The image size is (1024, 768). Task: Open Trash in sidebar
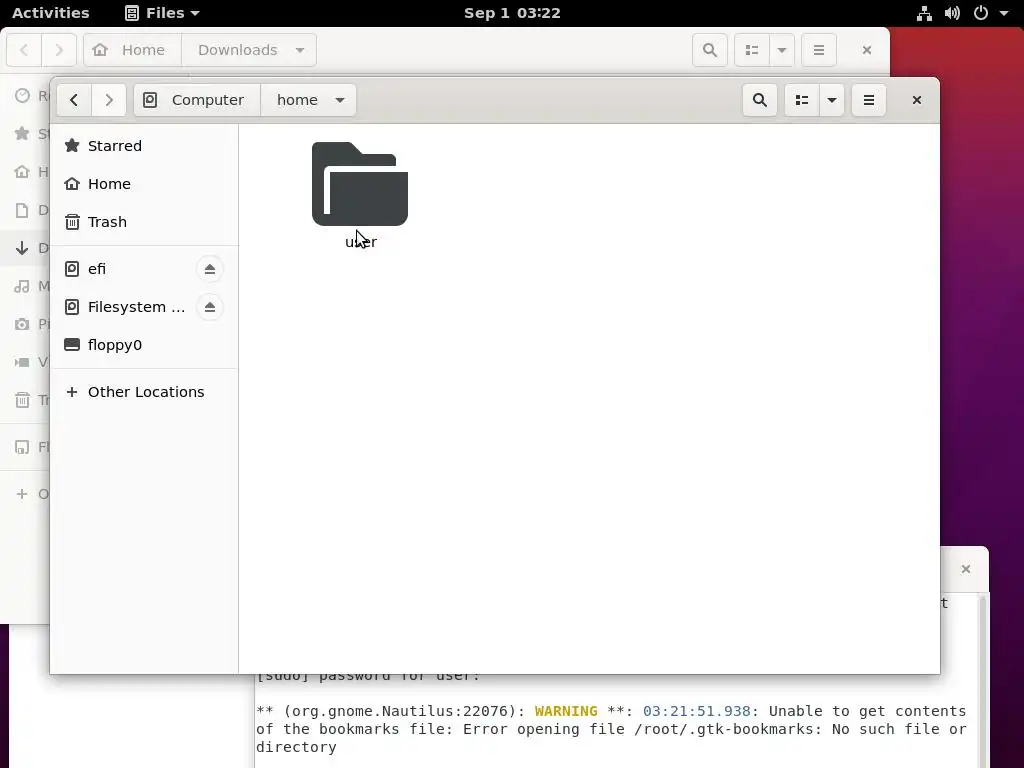[144, 222]
